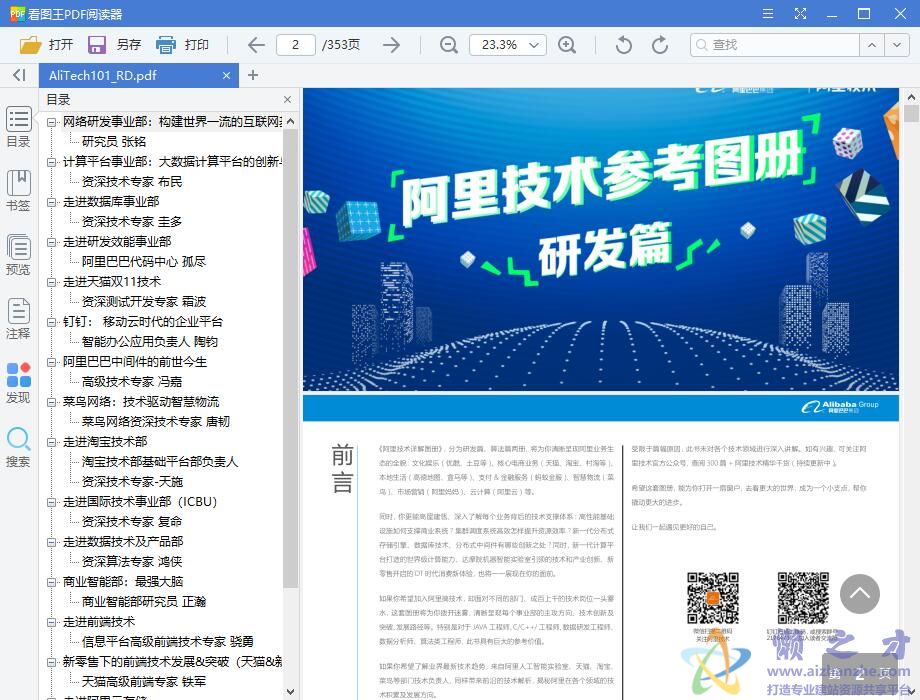Viewport: 920px width, 700px height.
Task: Select outline entry 资深算法专家 鸿侠
Action: 132,562
